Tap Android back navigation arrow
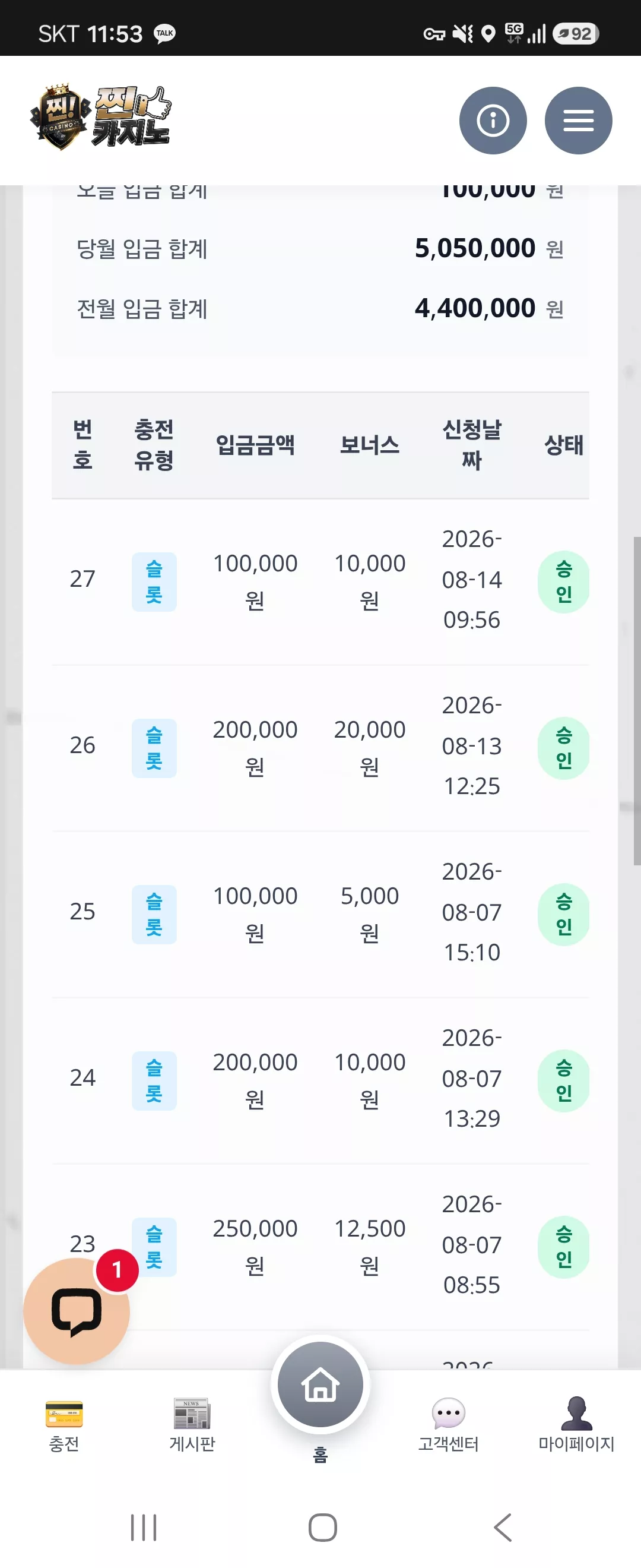This screenshot has width=641, height=1568. 503,1528
